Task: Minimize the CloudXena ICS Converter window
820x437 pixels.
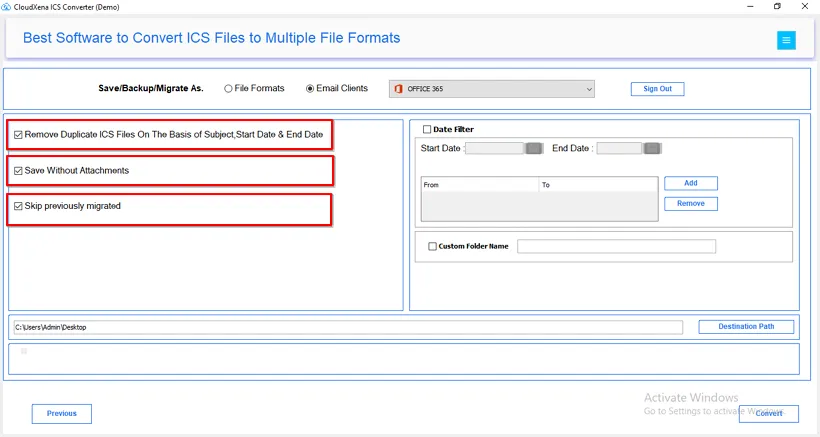Action: (750, 6)
